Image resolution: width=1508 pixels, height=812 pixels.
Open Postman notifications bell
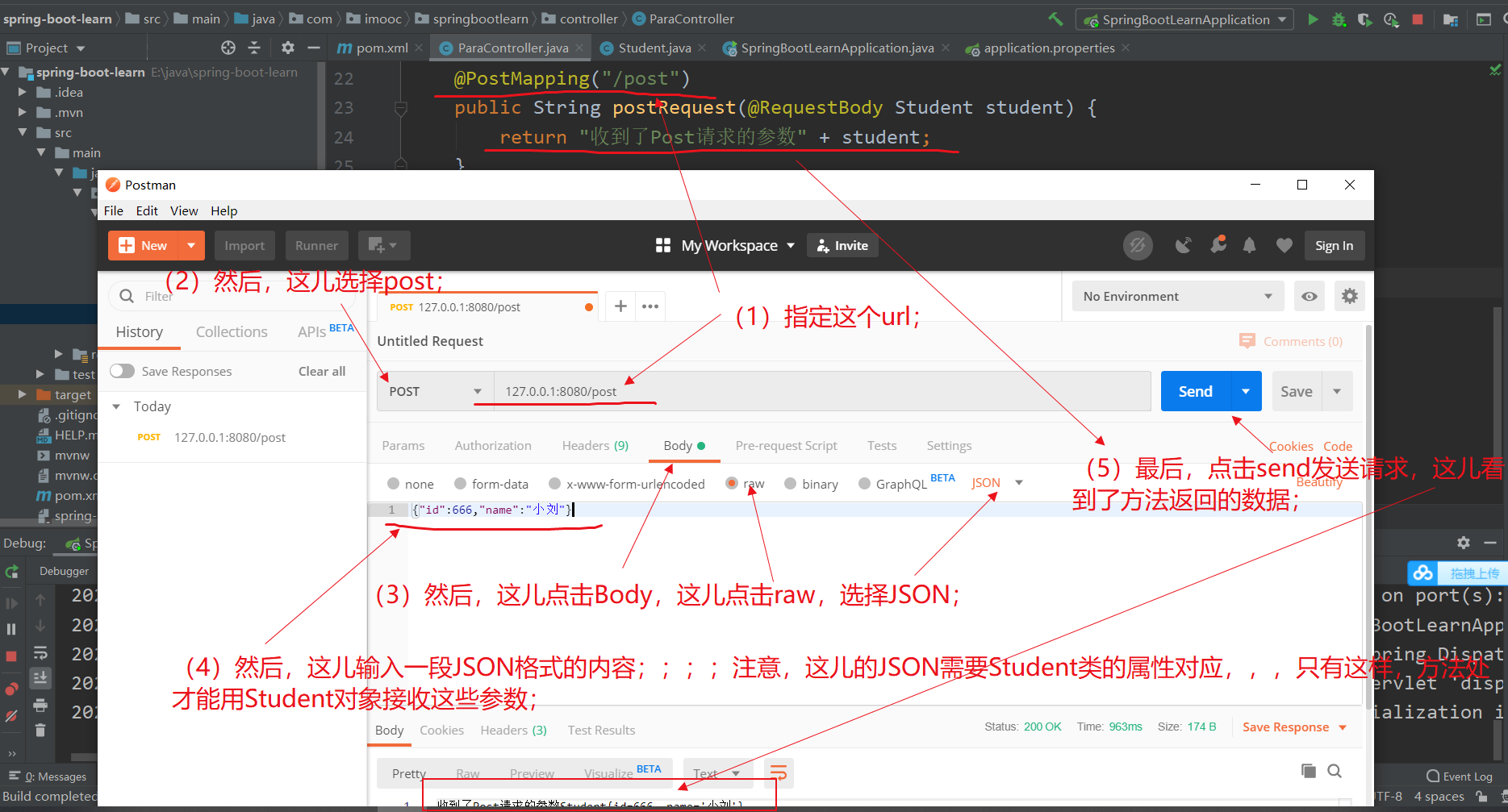pos(1250,245)
